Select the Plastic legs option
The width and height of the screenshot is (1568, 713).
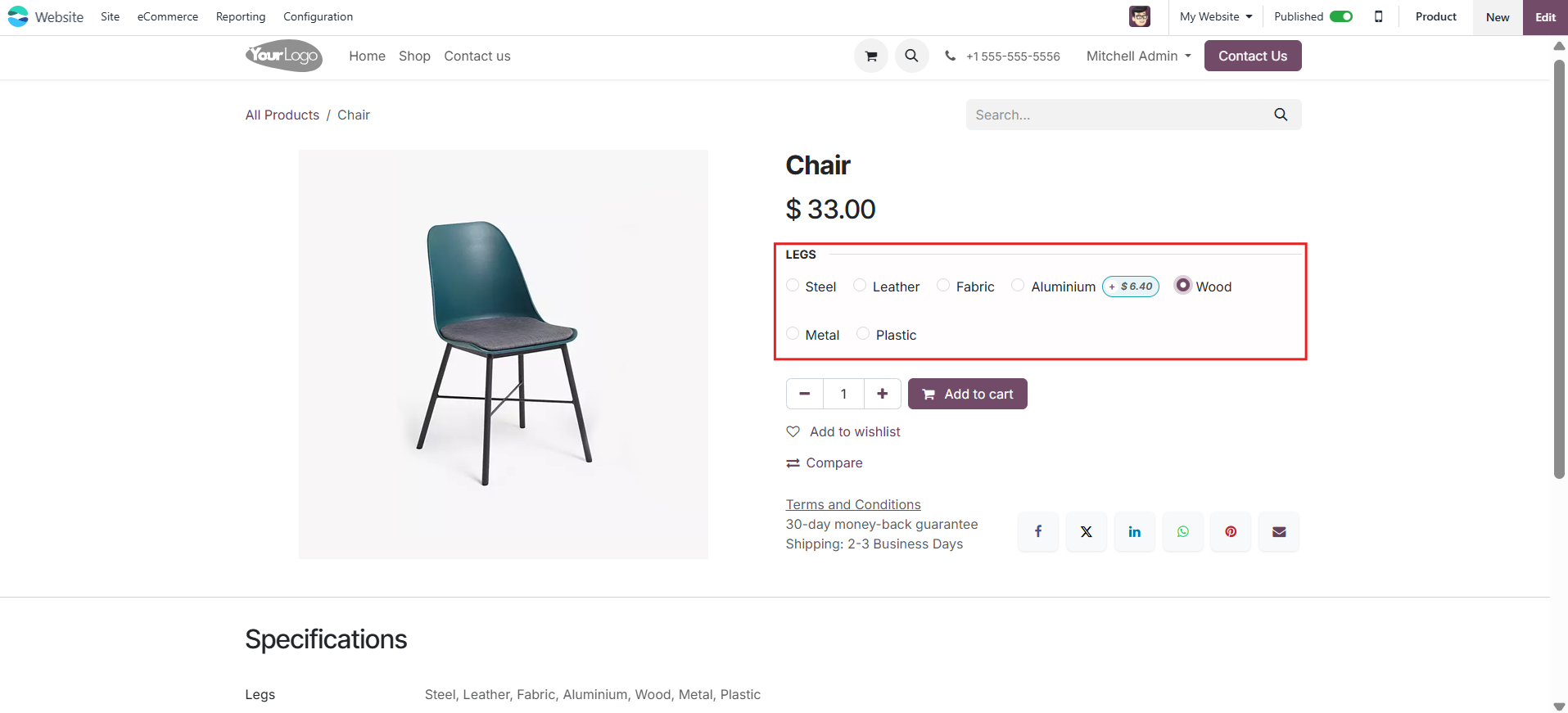point(863,334)
